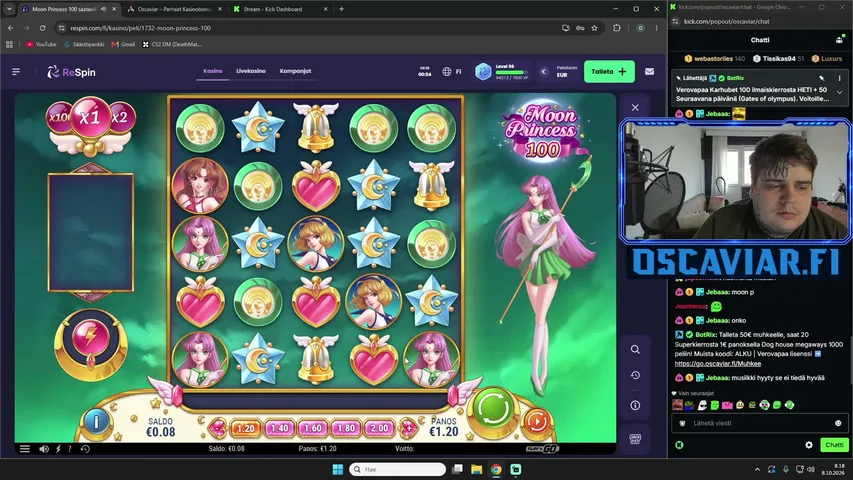Open the mail inbox envelope icon
This screenshot has height=480, width=853.
tap(649, 71)
